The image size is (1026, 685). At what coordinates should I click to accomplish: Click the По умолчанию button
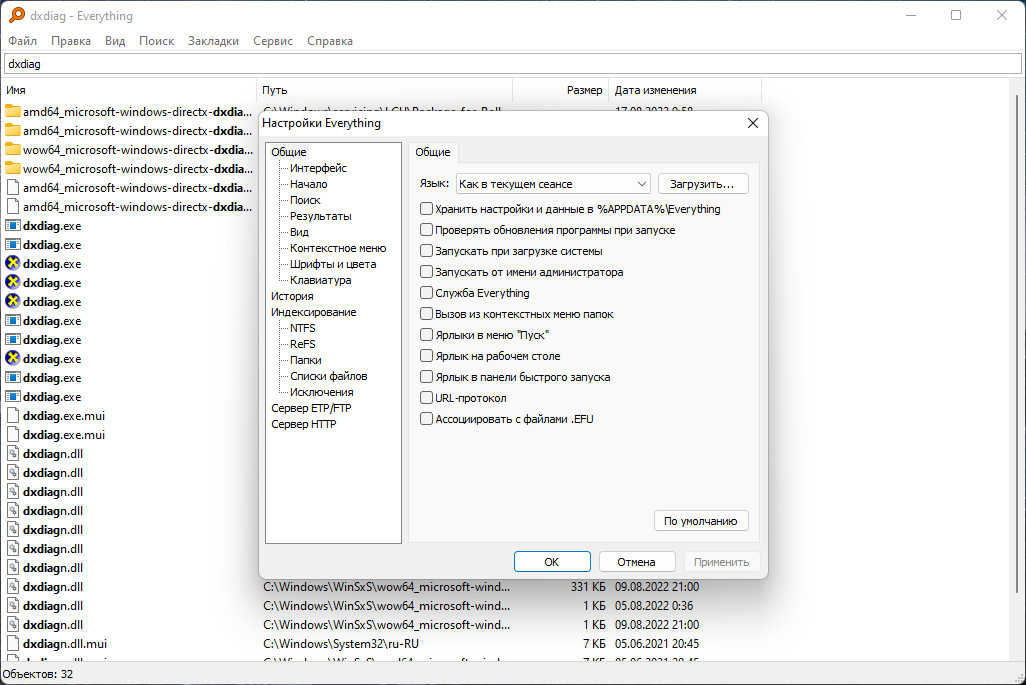(x=700, y=521)
